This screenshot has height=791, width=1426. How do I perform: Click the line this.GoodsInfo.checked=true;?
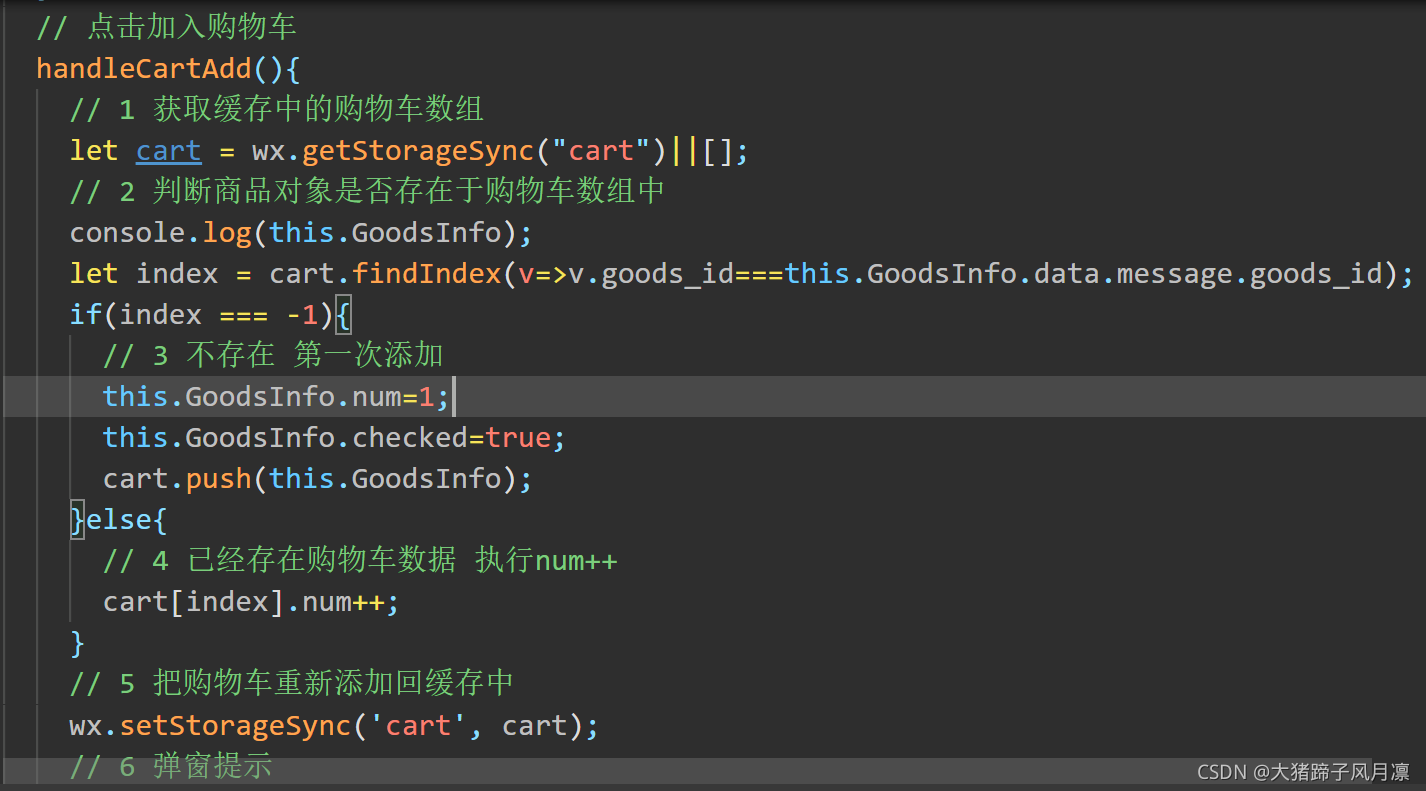(335, 438)
